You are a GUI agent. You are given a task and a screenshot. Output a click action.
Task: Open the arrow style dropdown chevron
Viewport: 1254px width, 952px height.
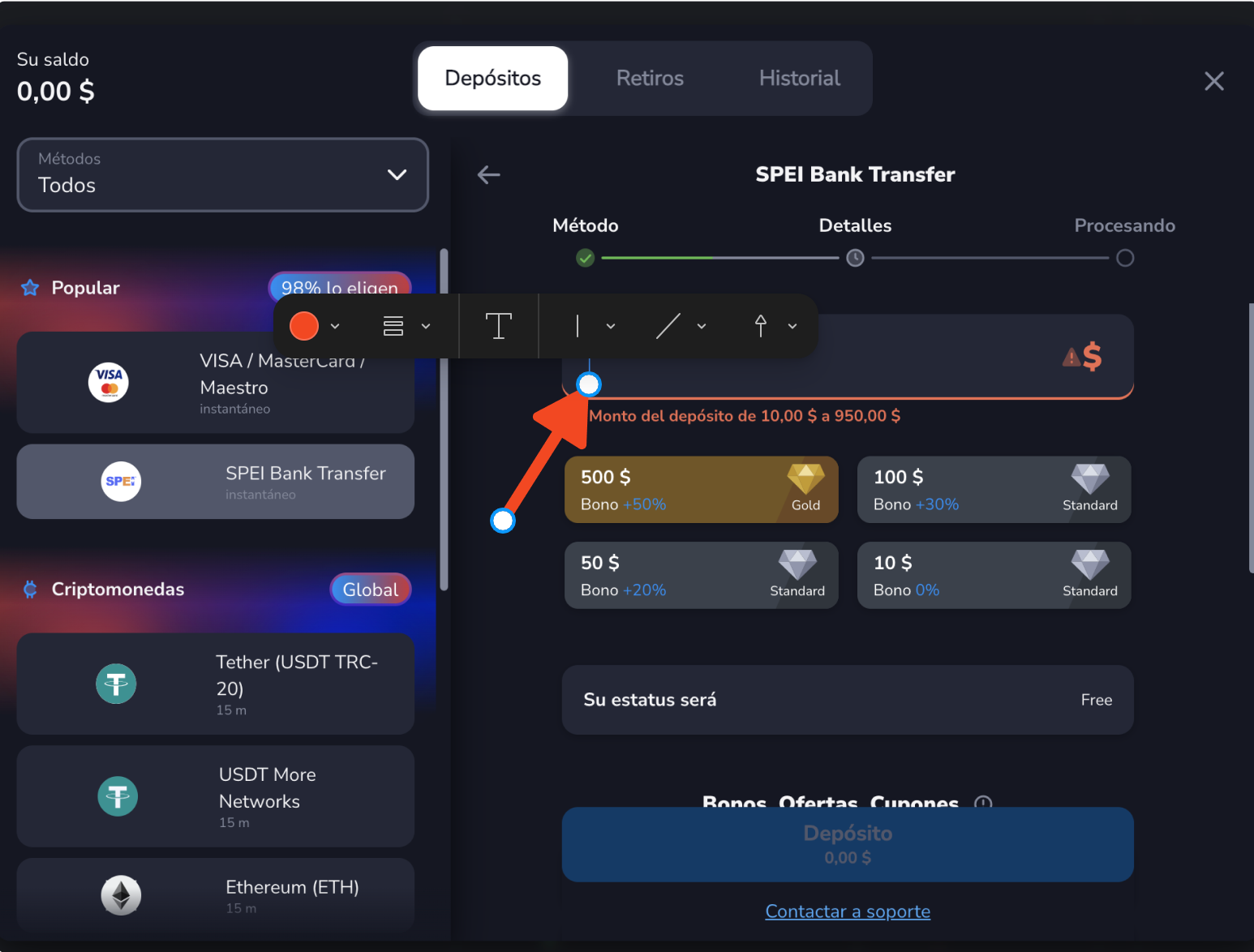[792, 326]
